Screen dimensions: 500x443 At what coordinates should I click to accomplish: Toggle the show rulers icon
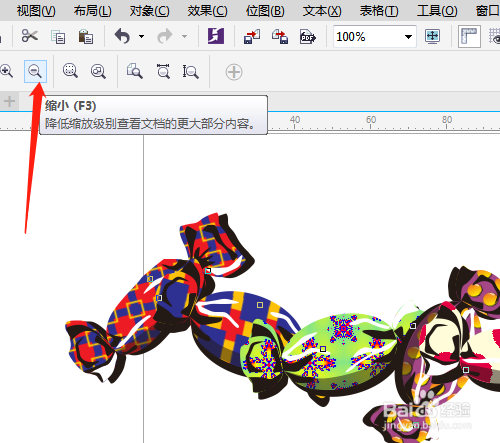click(x=469, y=36)
